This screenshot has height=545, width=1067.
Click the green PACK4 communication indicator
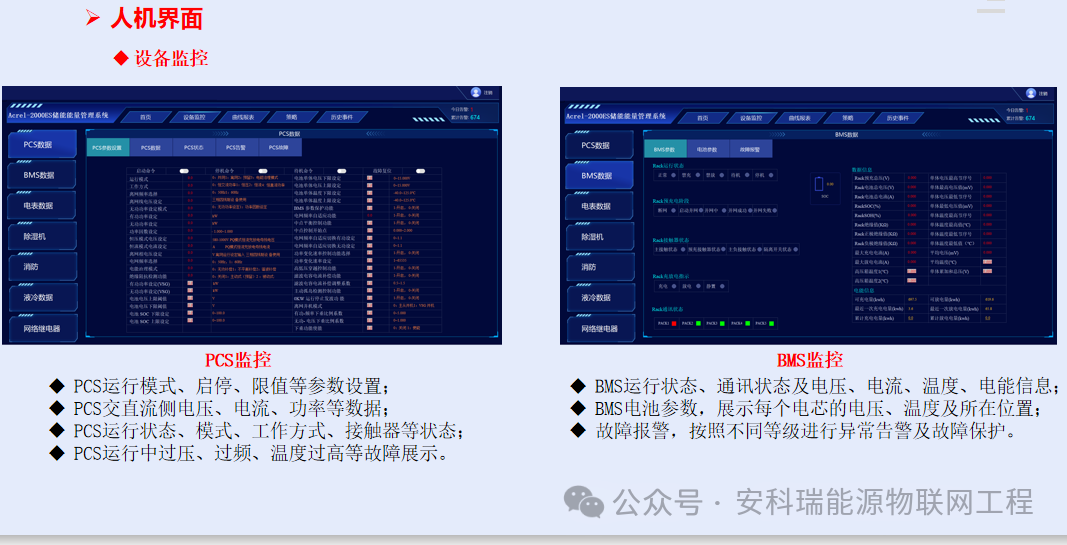coord(747,323)
